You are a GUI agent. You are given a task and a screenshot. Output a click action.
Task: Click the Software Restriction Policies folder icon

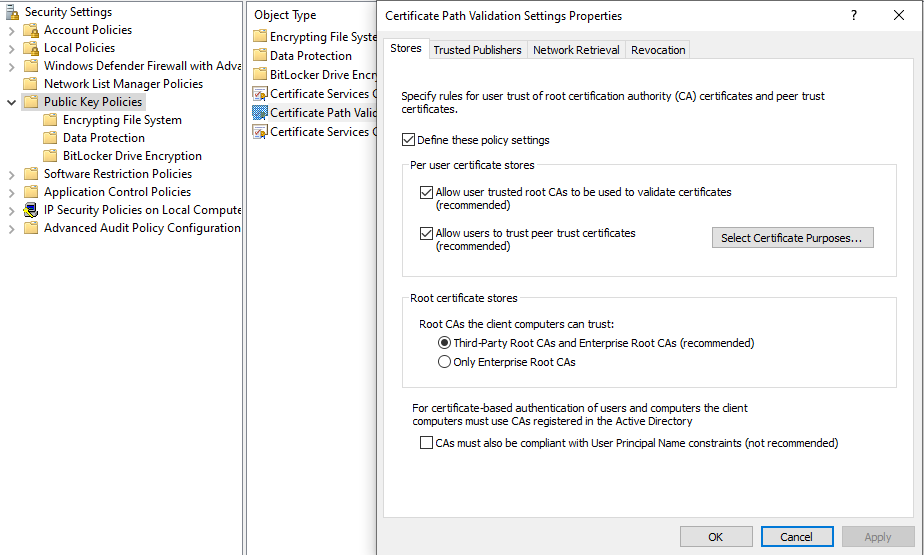pos(31,174)
